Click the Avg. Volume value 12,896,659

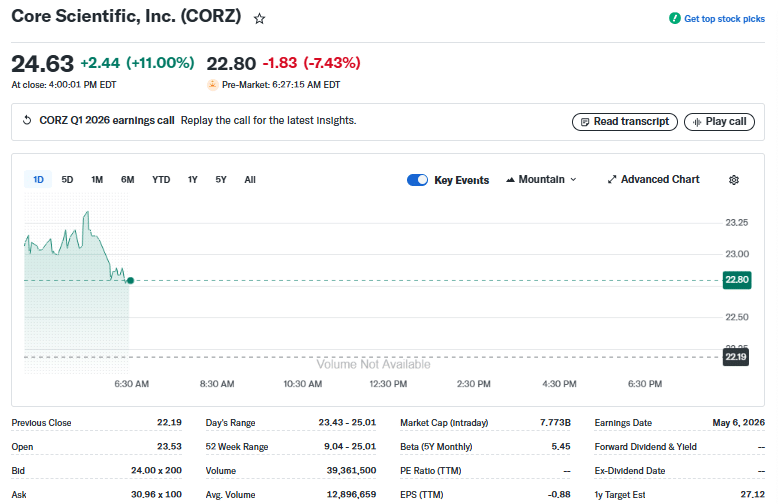point(351,495)
